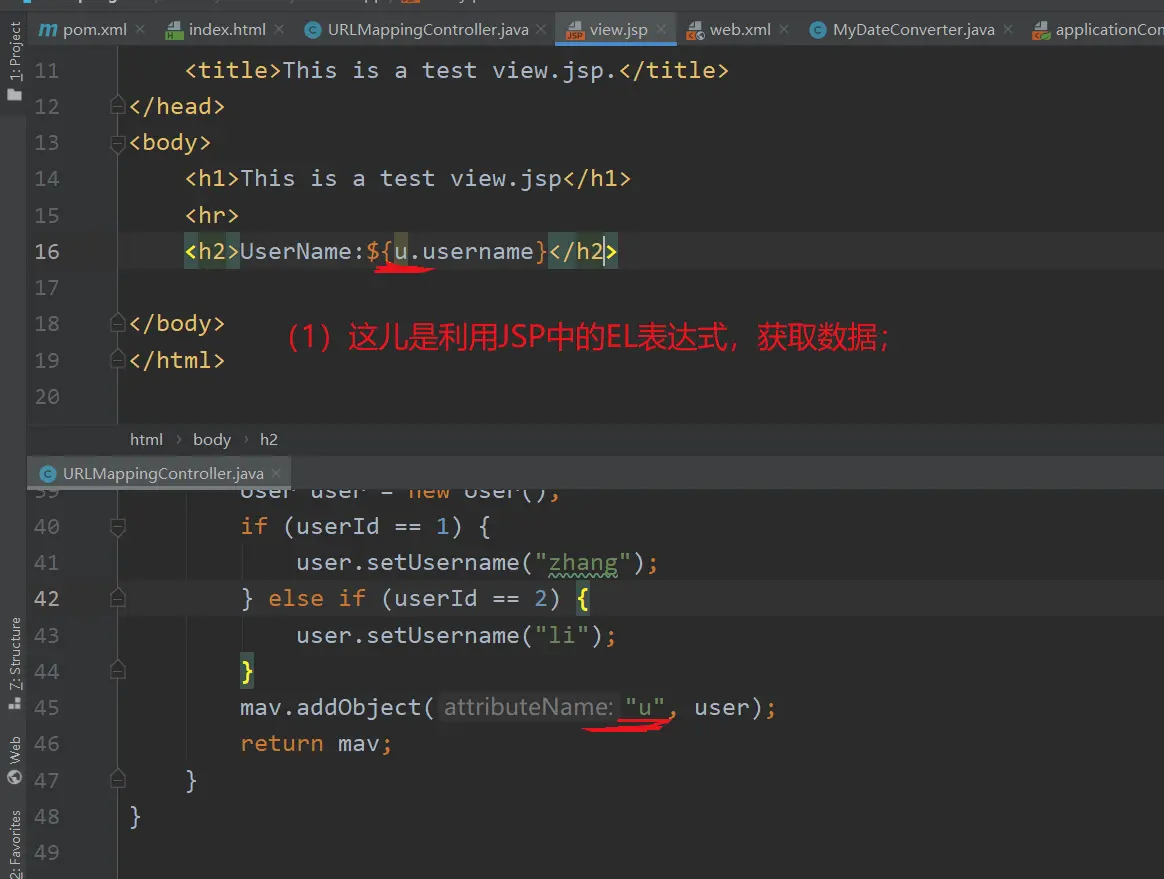Click the class icon on MyDateConverter.java tab
The image size is (1164, 879).
[x=818, y=30]
